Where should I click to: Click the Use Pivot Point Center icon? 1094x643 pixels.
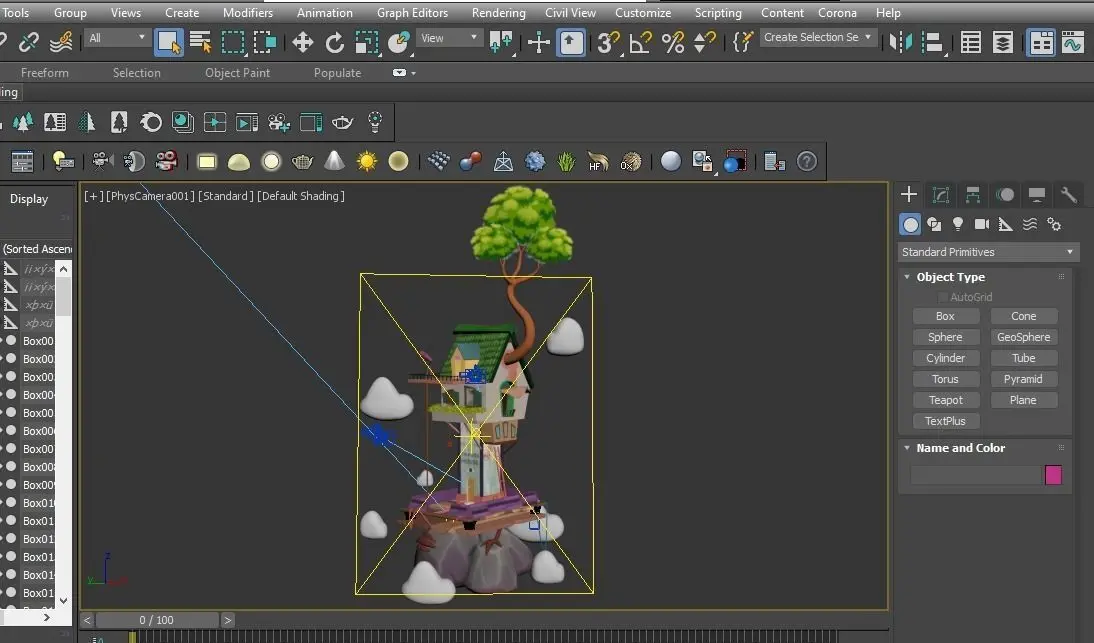[x=501, y=43]
